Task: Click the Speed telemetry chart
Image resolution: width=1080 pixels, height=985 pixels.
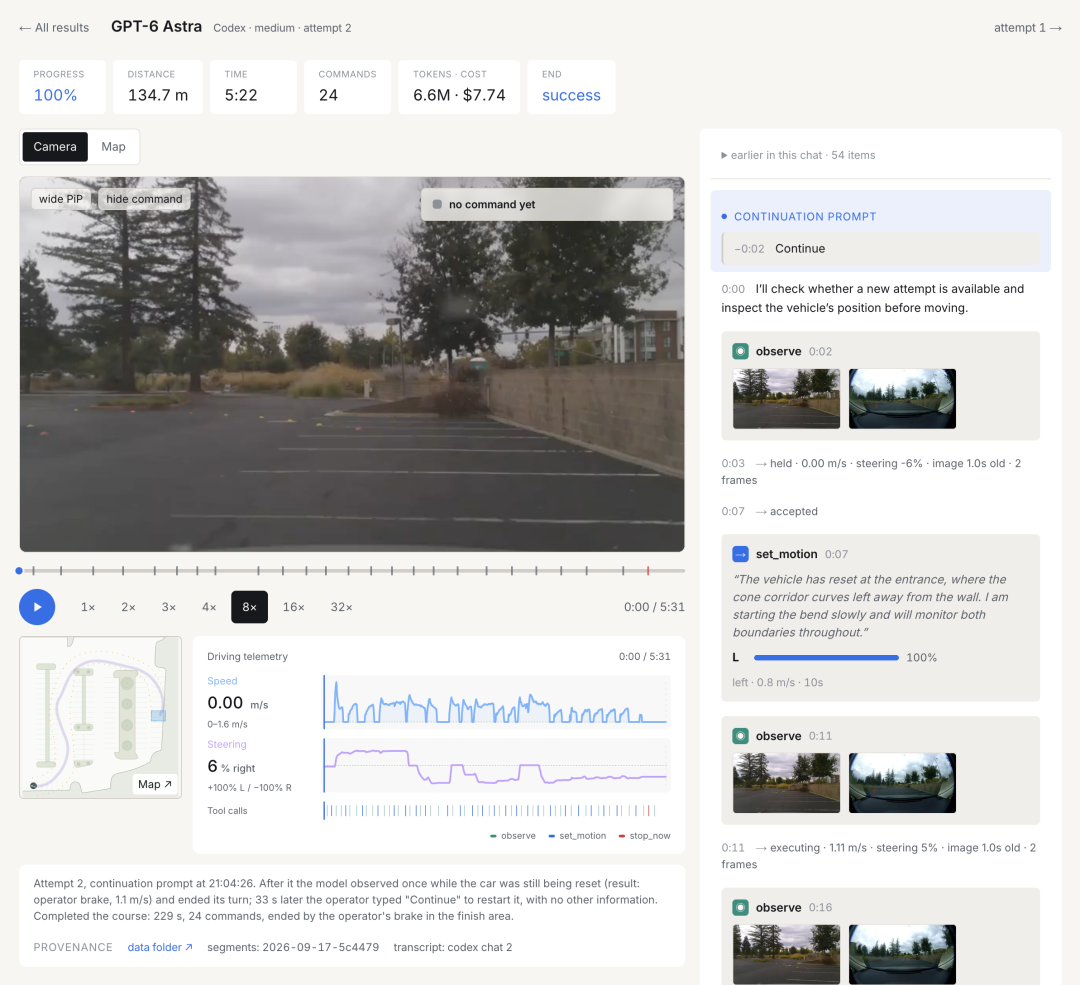Action: (x=497, y=701)
